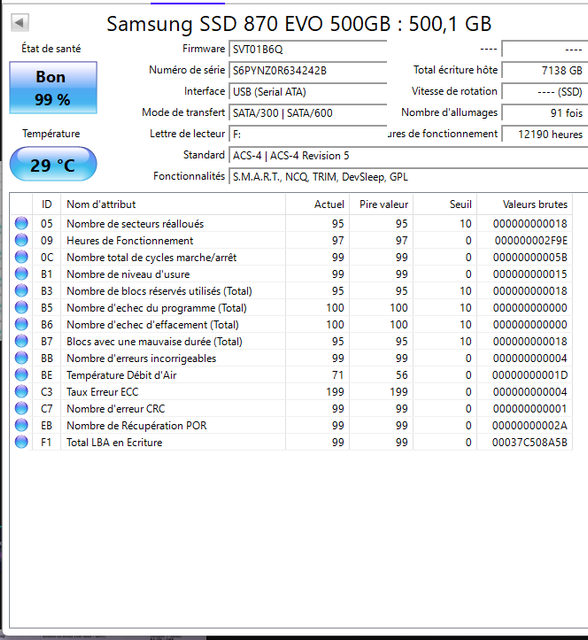Screen dimensions: 588x640
Task: Click the status orb for attribute 05
Action: (x=21, y=223)
